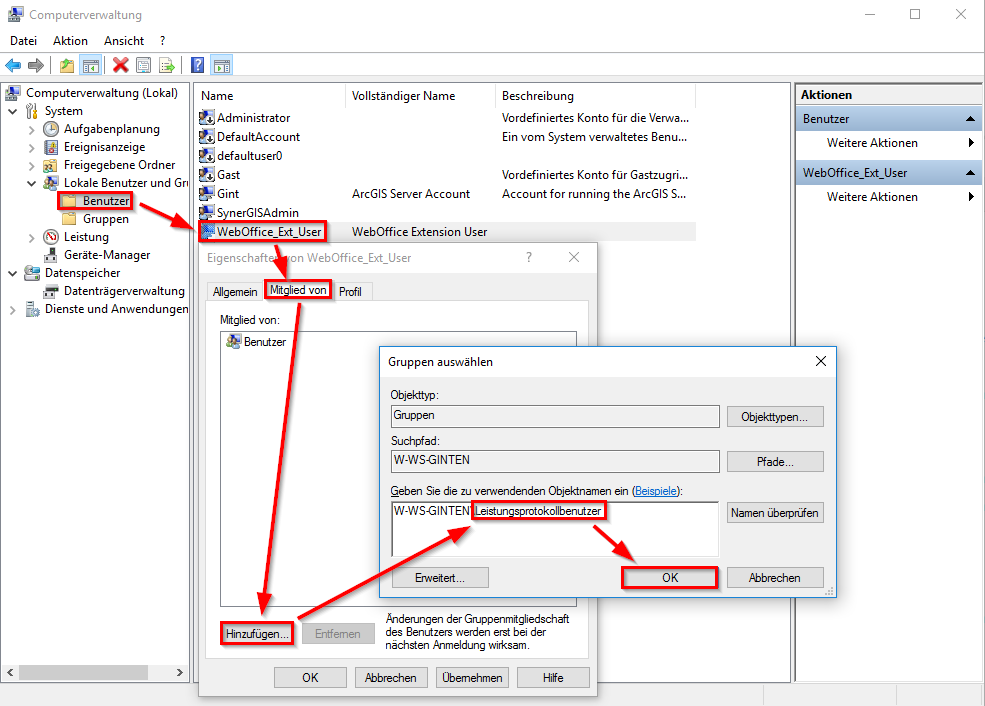Collapse the WebOffice_Ext_User section in Aktionen
The width and height of the screenshot is (985, 706).
pos(970,173)
